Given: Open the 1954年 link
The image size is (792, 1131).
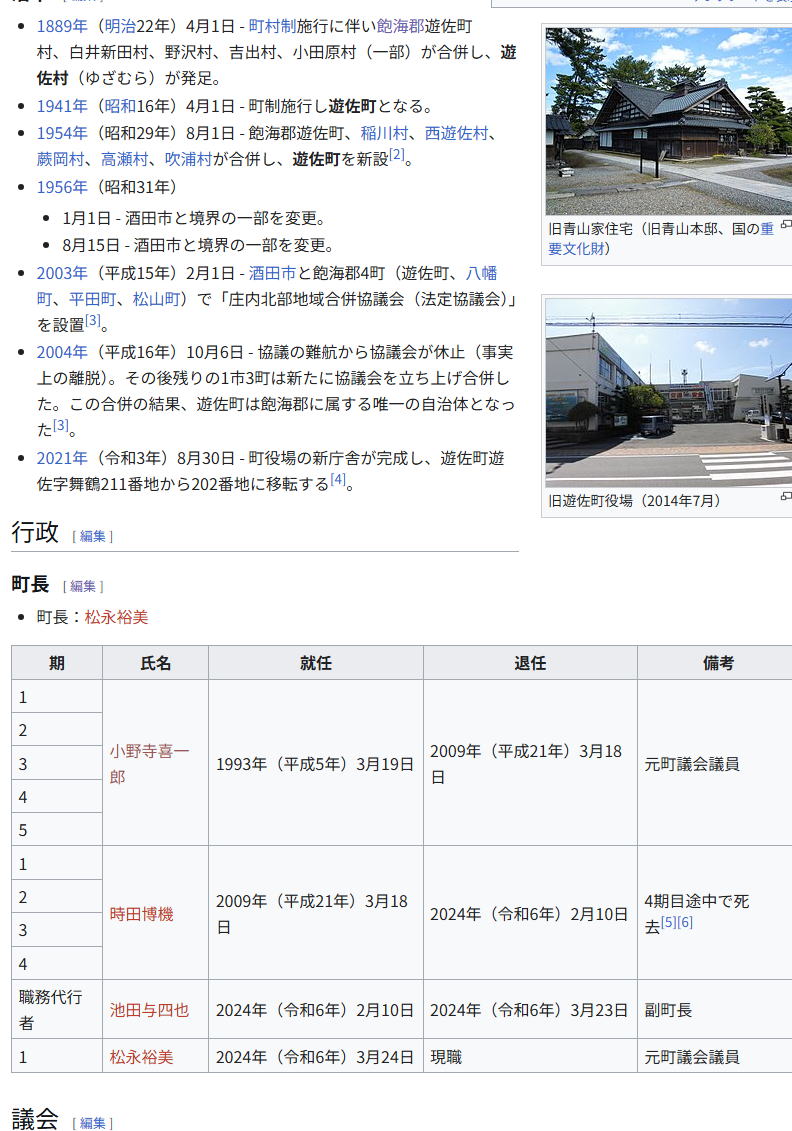Looking at the screenshot, I should coord(62,133).
